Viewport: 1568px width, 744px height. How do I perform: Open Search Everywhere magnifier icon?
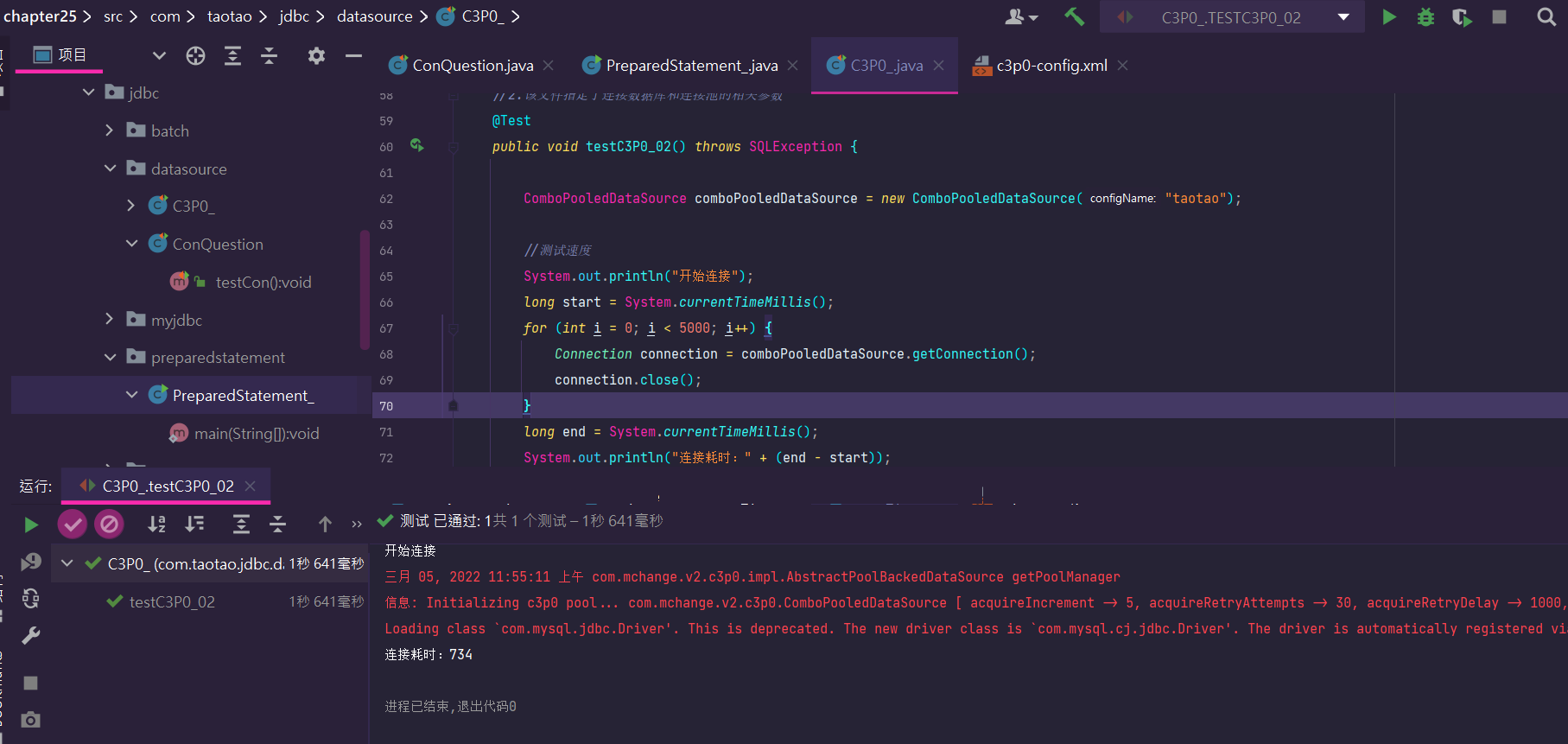(1546, 17)
